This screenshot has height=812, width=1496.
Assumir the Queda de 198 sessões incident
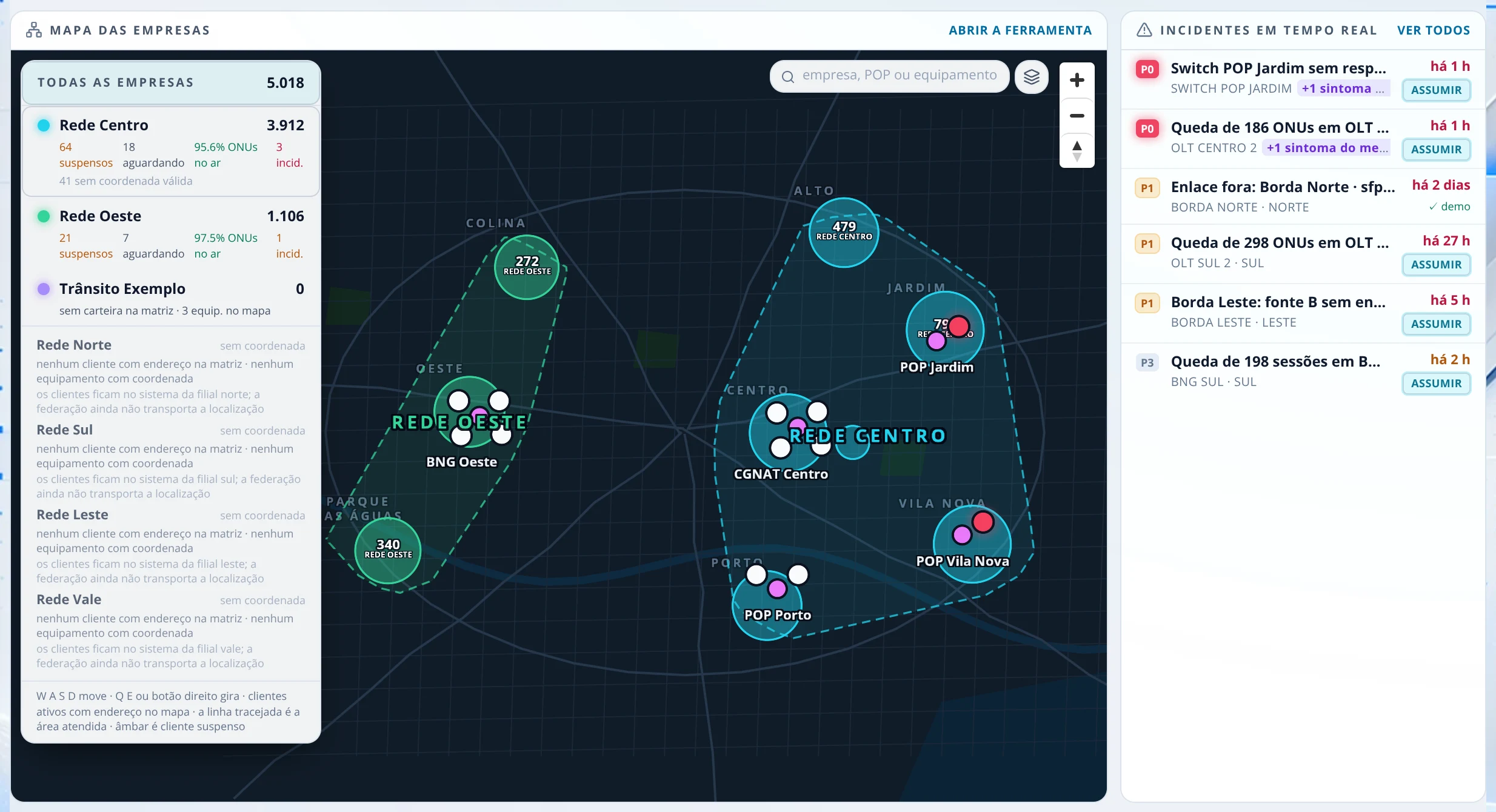tap(1436, 384)
